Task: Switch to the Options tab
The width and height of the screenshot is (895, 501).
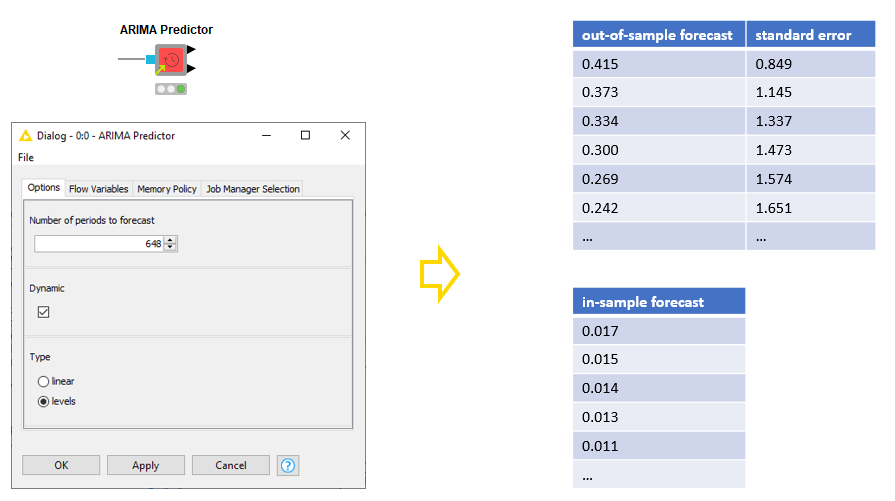Action: coord(43,188)
